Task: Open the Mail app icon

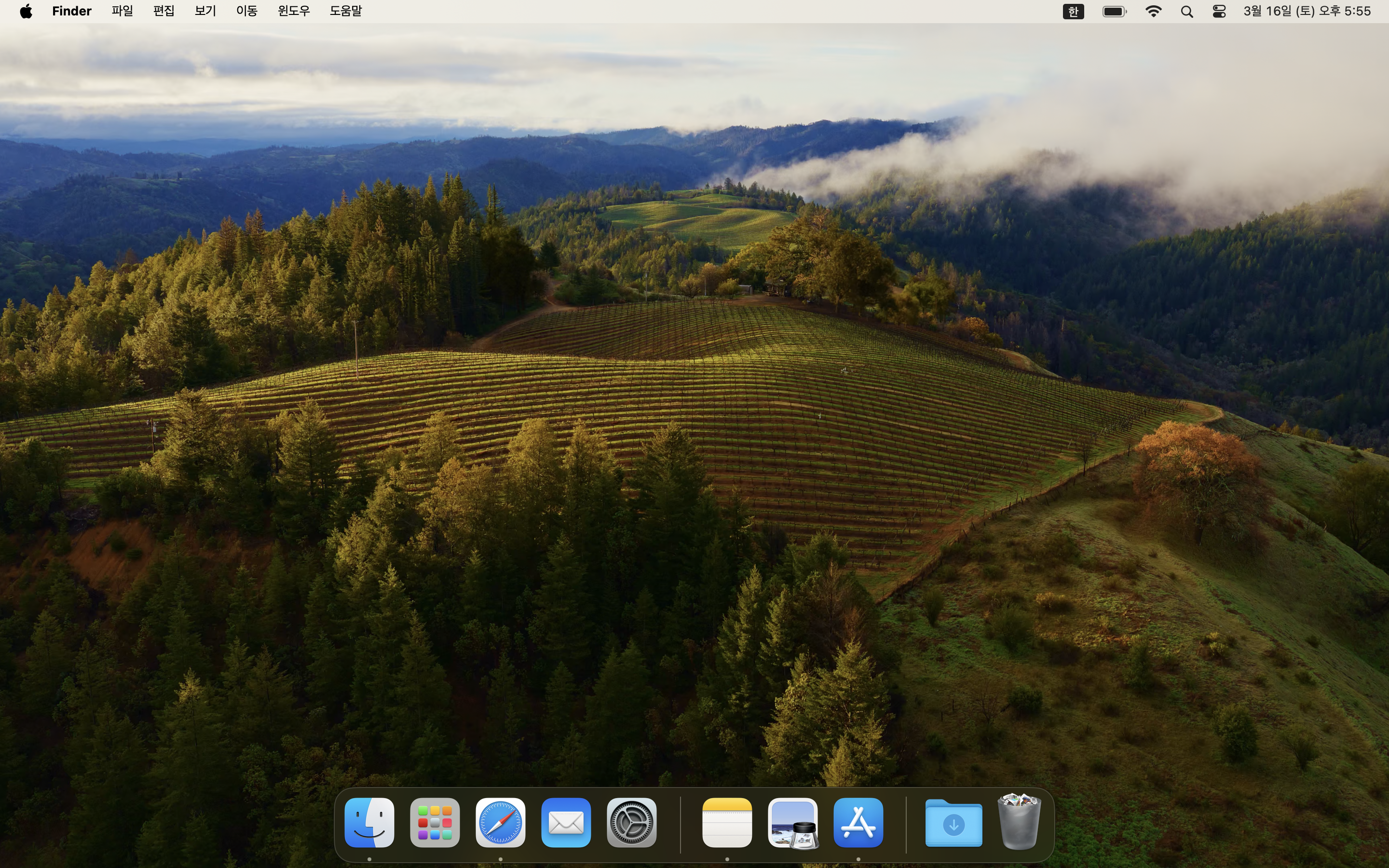Action: tap(565, 822)
